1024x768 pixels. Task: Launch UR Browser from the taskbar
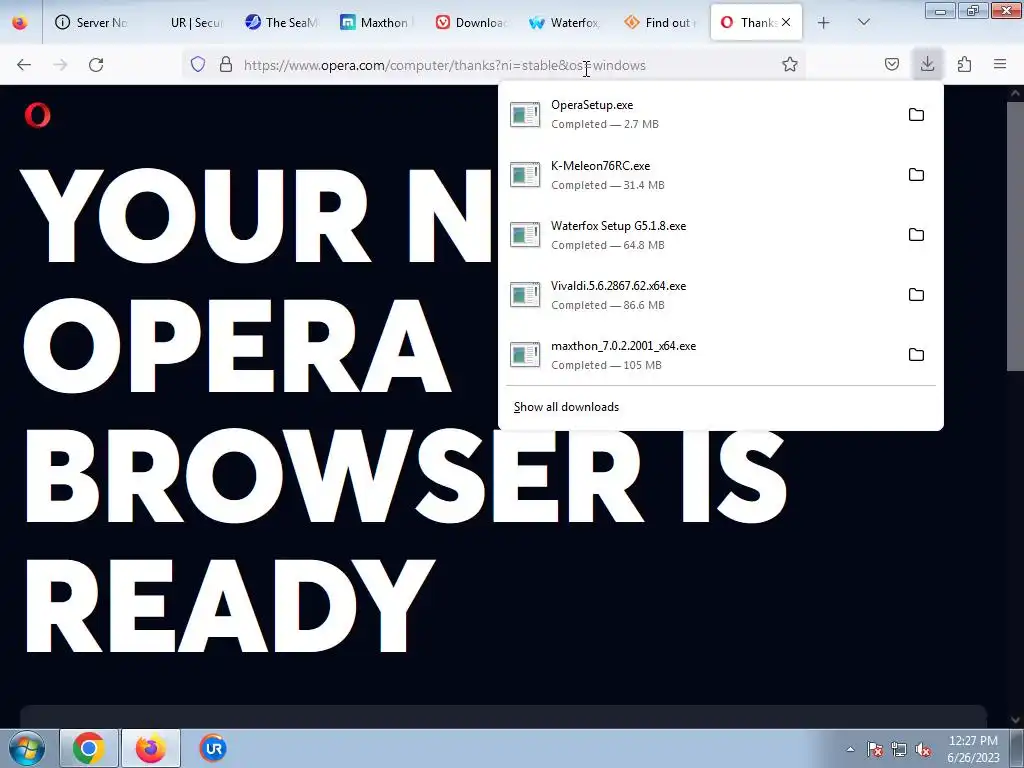point(213,748)
